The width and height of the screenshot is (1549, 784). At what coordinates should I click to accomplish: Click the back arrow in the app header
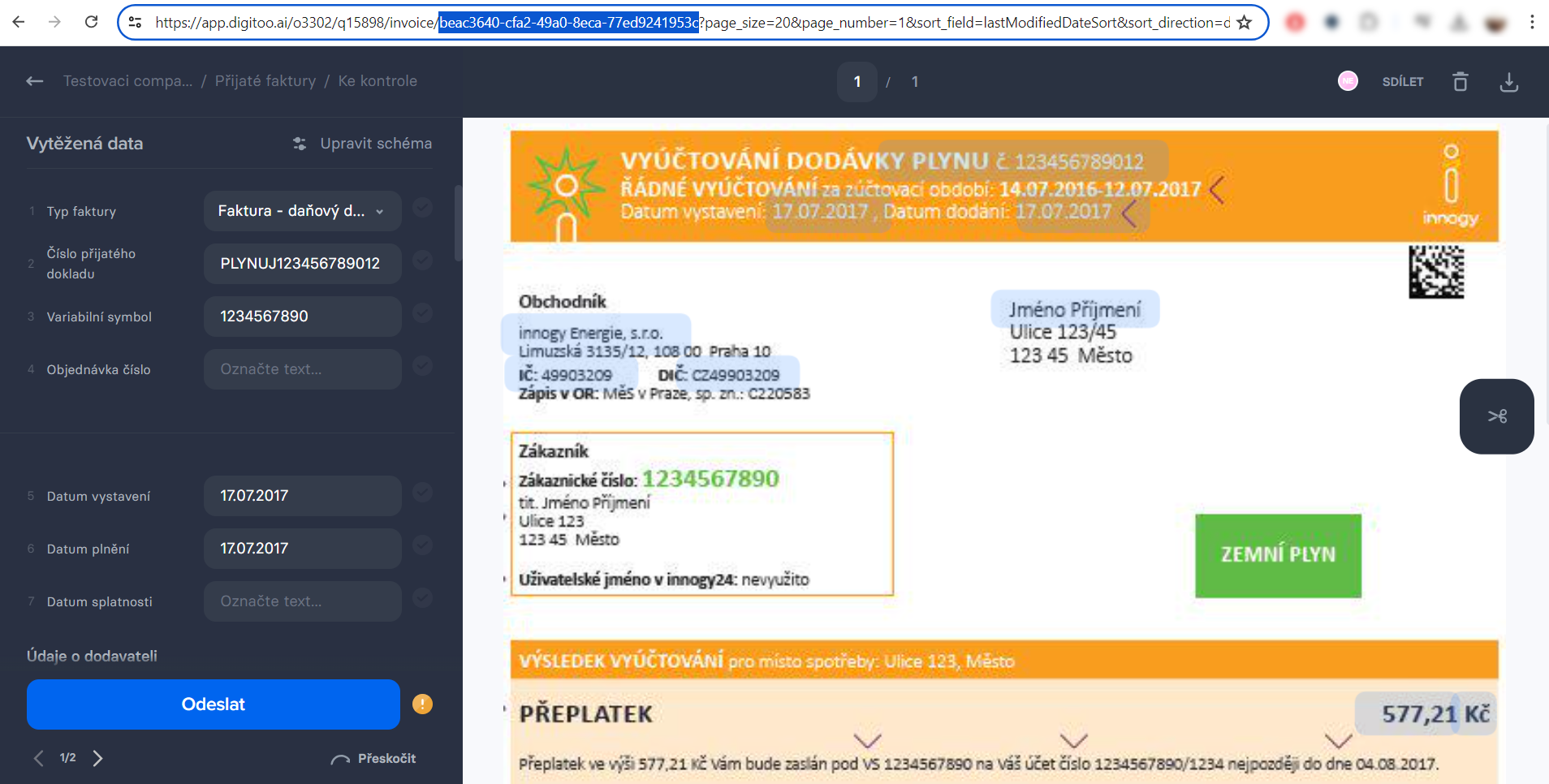coord(34,81)
